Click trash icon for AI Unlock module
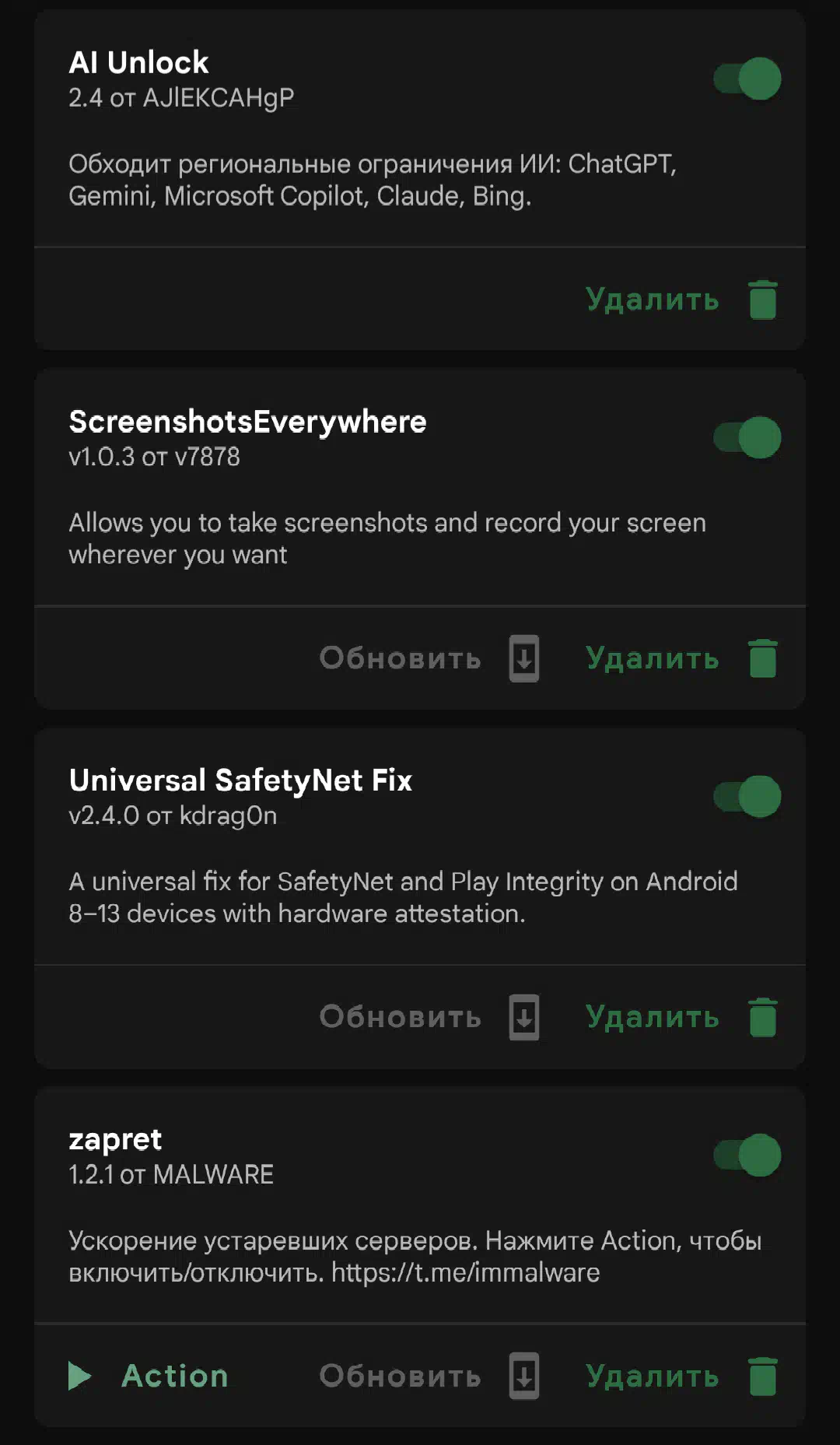This screenshot has height=1445, width=840. click(x=762, y=300)
